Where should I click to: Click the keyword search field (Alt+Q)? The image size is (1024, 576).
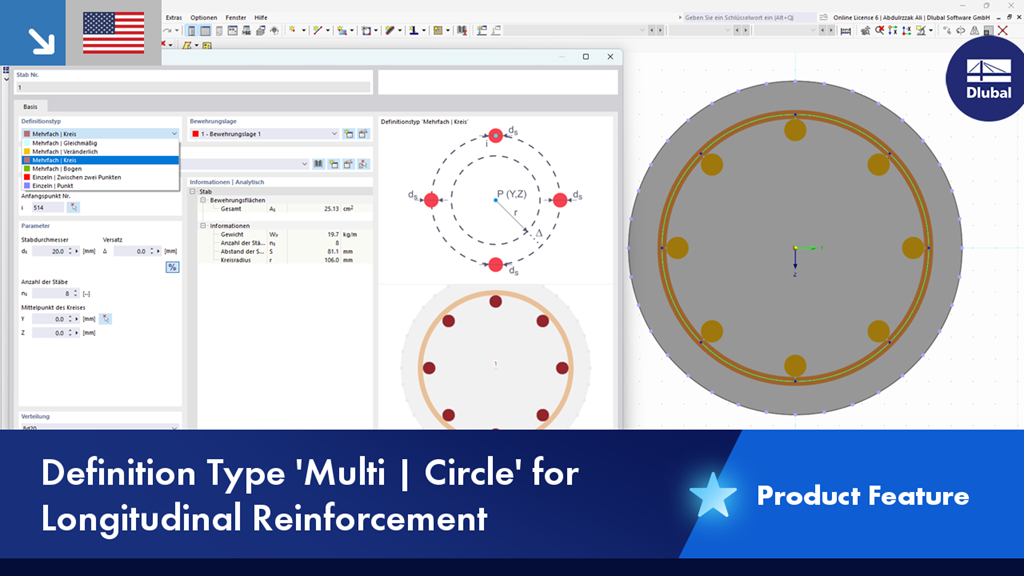(749, 18)
